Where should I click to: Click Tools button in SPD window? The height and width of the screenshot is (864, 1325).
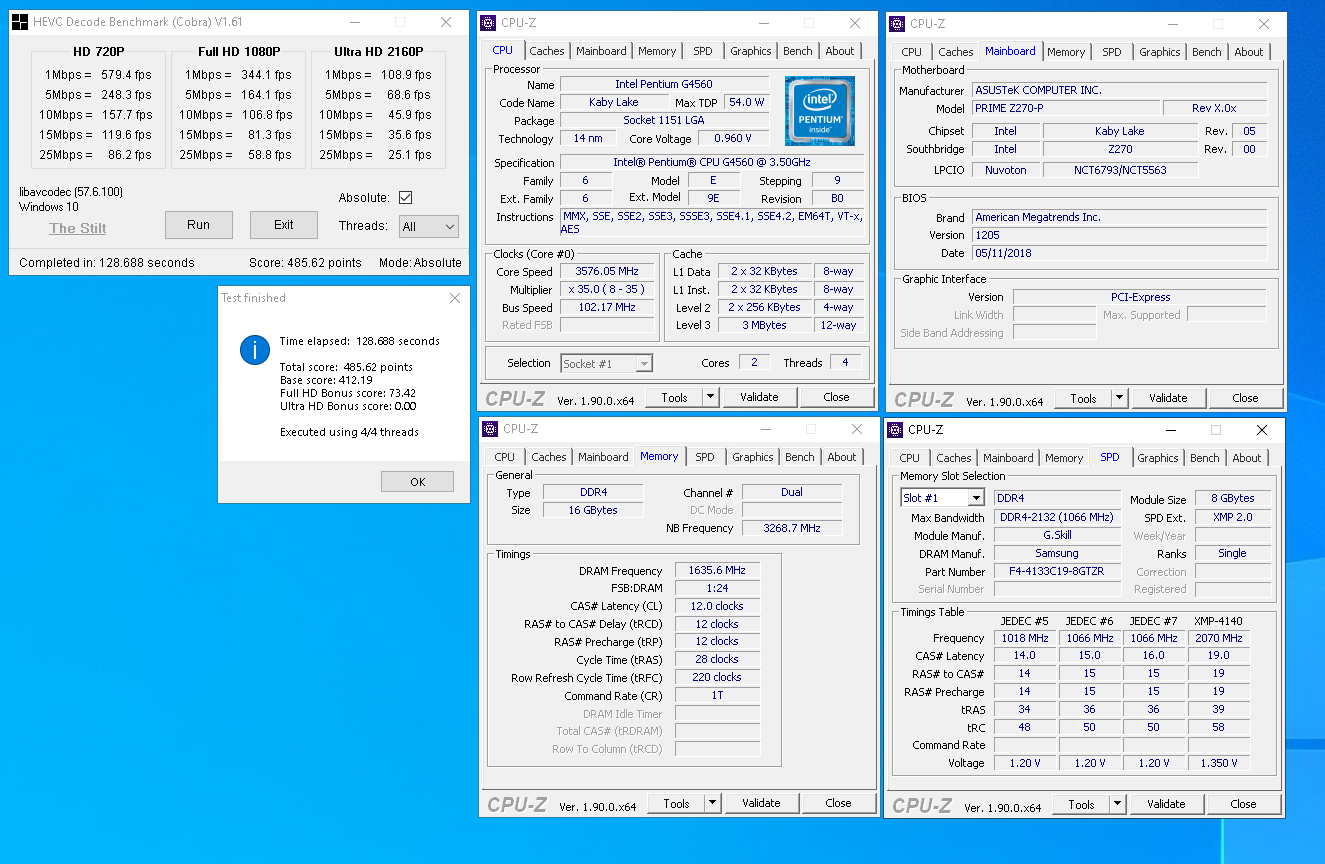click(1081, 804)
